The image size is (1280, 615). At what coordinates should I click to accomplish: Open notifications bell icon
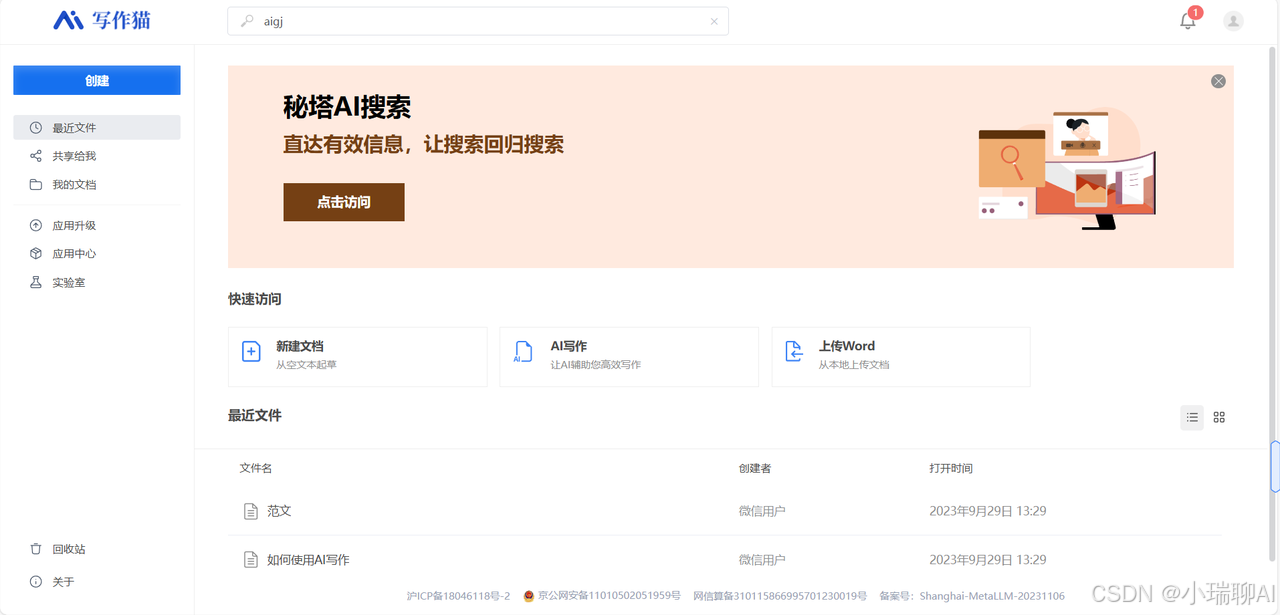tap(1188, 21)
